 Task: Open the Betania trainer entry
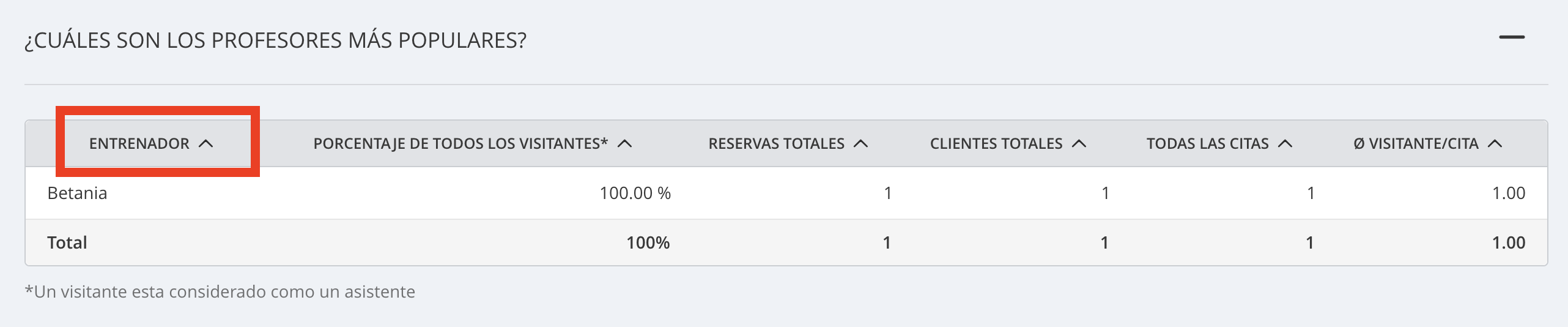(77, 193)
